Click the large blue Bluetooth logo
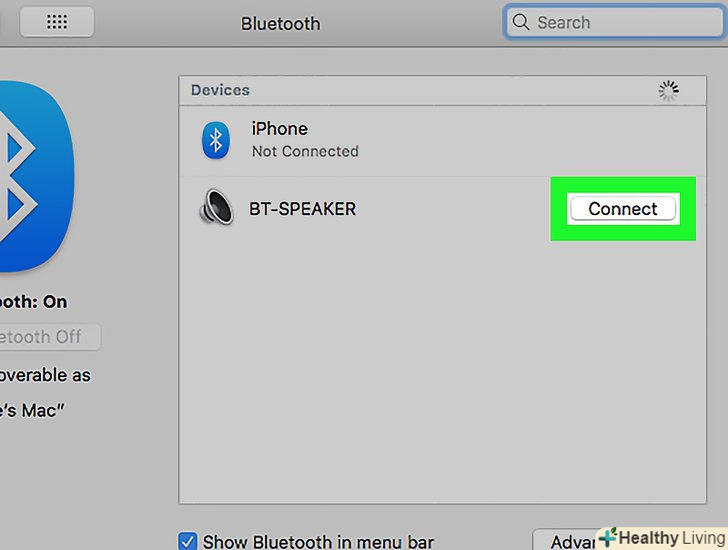Screen dimensions: 728x550 coord(35,176)
